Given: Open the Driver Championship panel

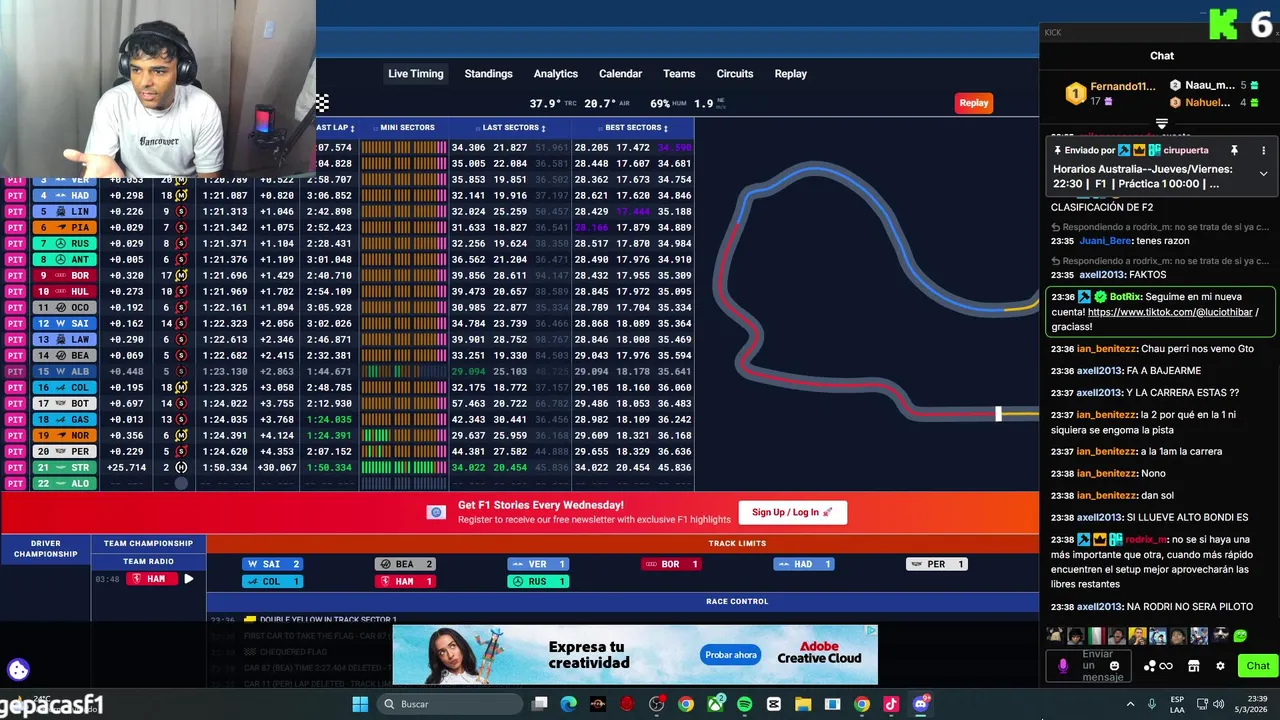Looking at the screenshot, I should (45, 549).
